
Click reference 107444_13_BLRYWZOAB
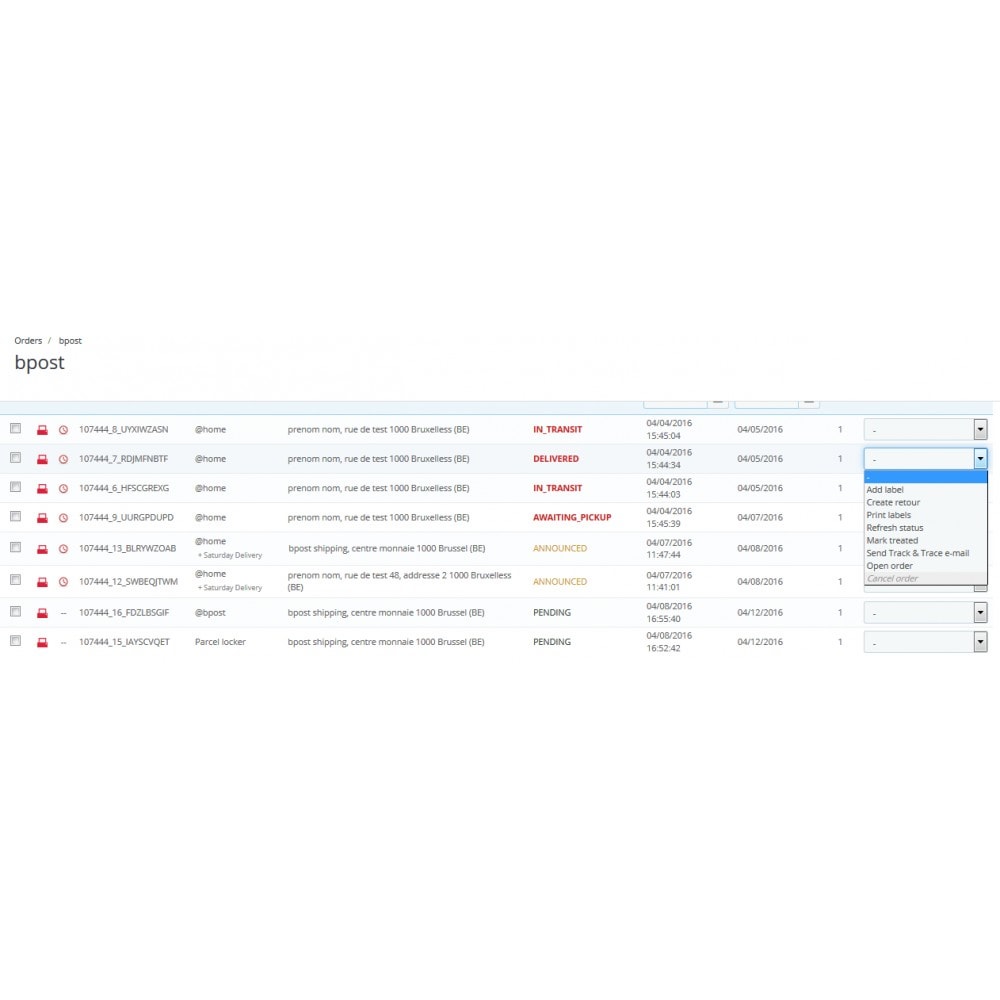pos(128,548)
